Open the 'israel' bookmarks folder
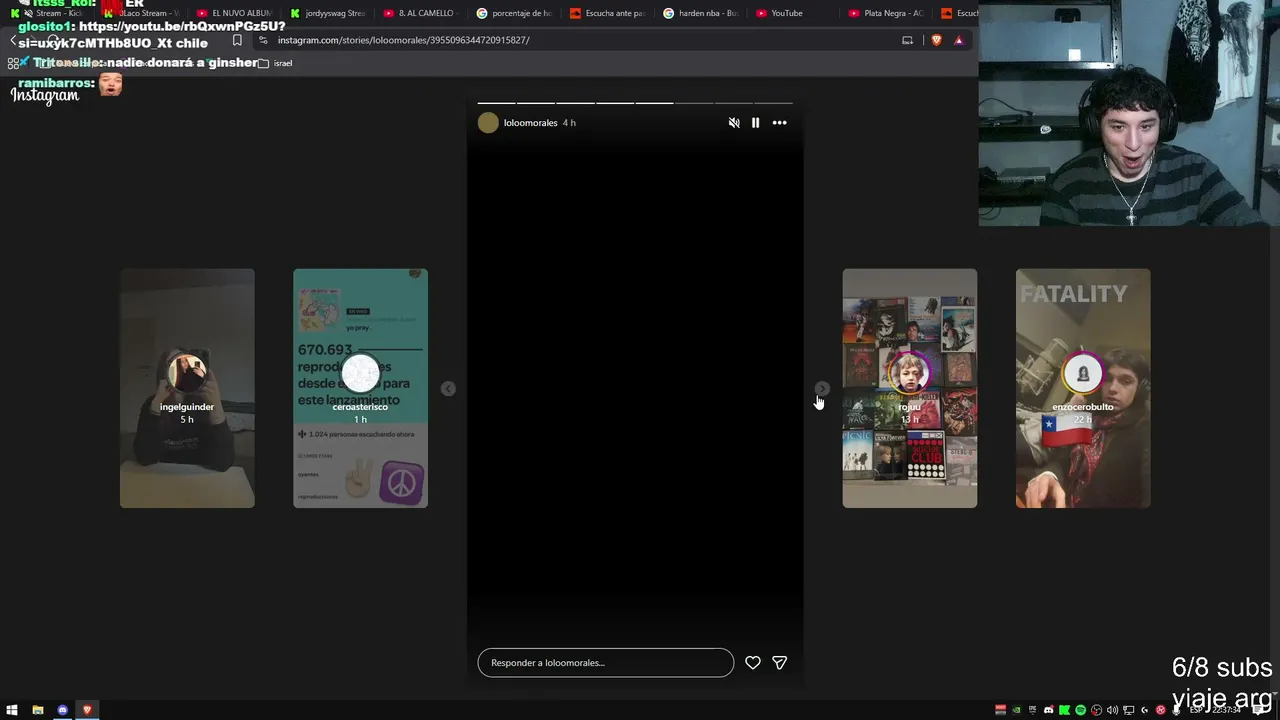This screenshot has width=1280, height=720. (x=275, y=63)
